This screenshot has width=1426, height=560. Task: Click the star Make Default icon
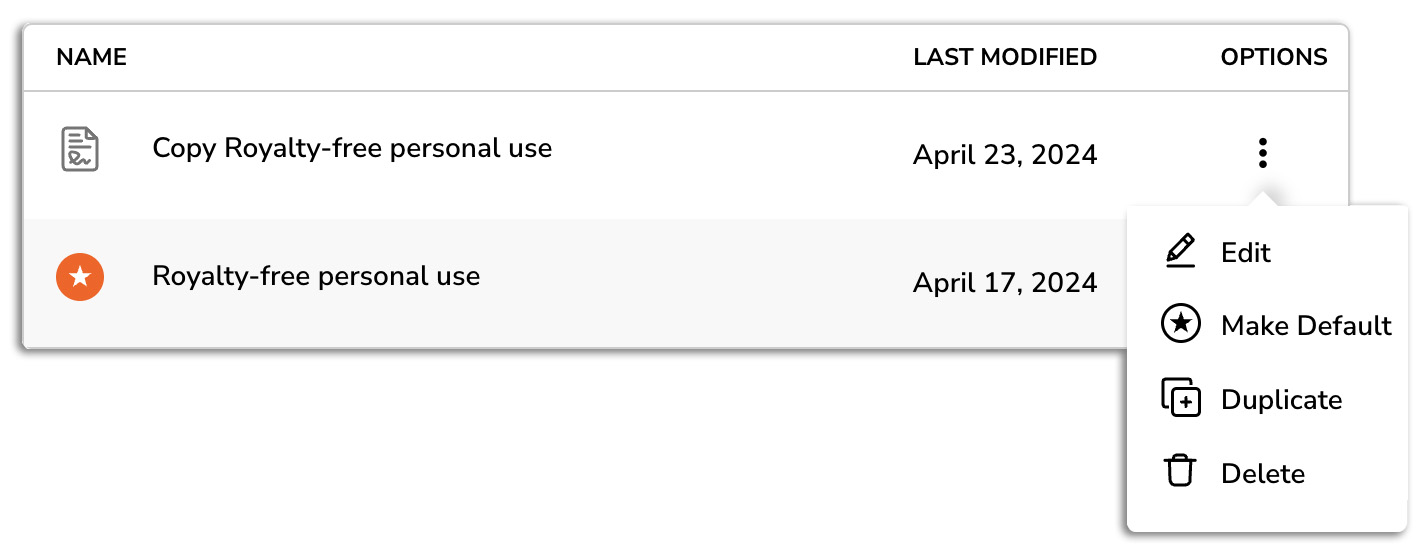[x=1181, y=325]
